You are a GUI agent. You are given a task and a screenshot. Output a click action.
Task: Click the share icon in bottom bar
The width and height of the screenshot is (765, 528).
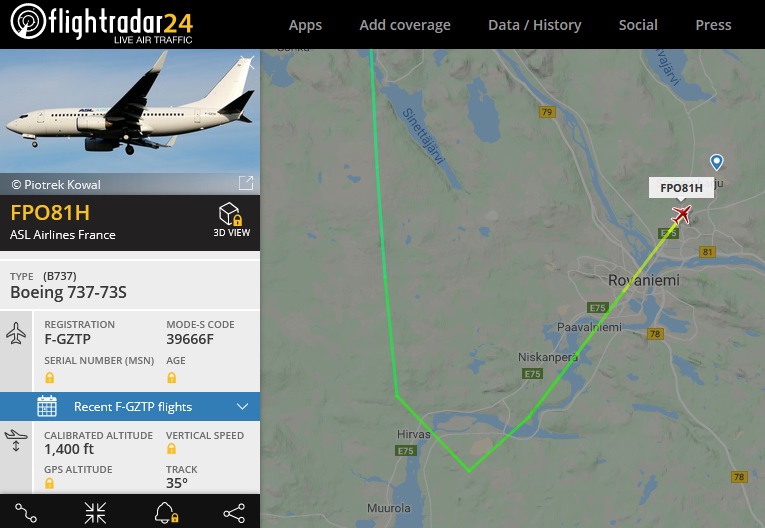tap(234, 513)
